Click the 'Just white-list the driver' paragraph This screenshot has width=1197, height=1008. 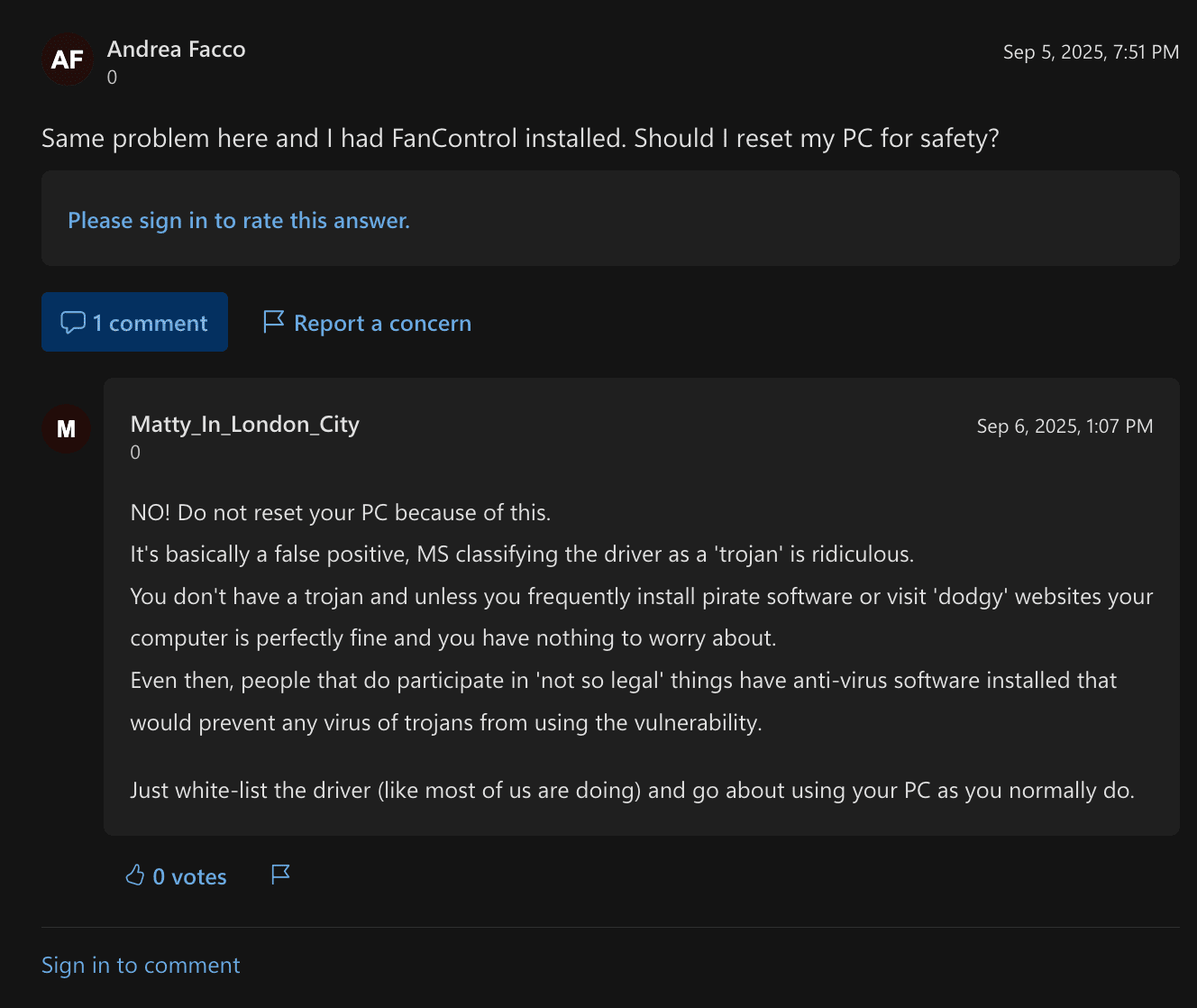[x=632, y=791]
